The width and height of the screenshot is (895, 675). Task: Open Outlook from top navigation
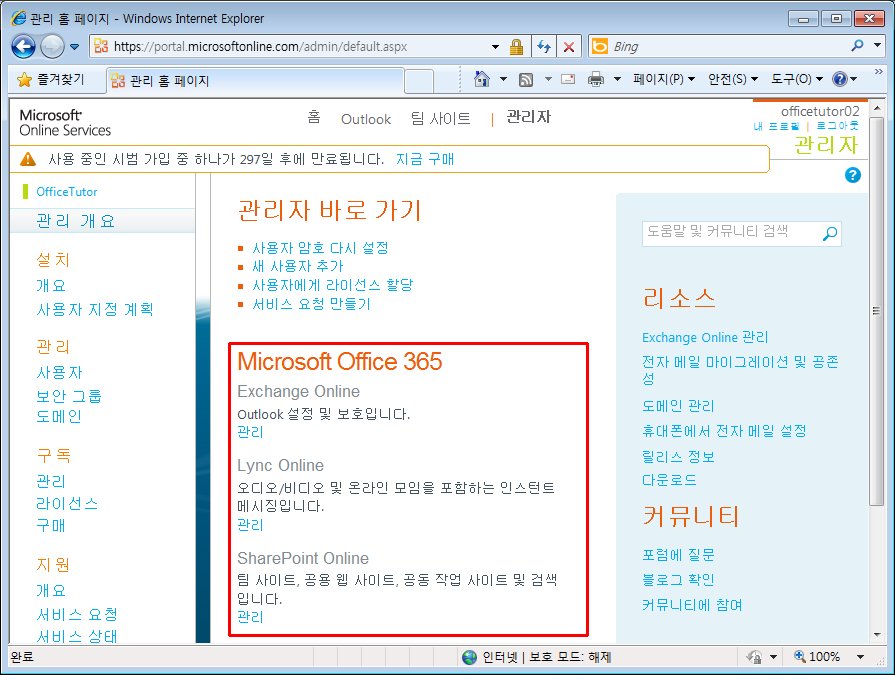click(x=366, y=119)
